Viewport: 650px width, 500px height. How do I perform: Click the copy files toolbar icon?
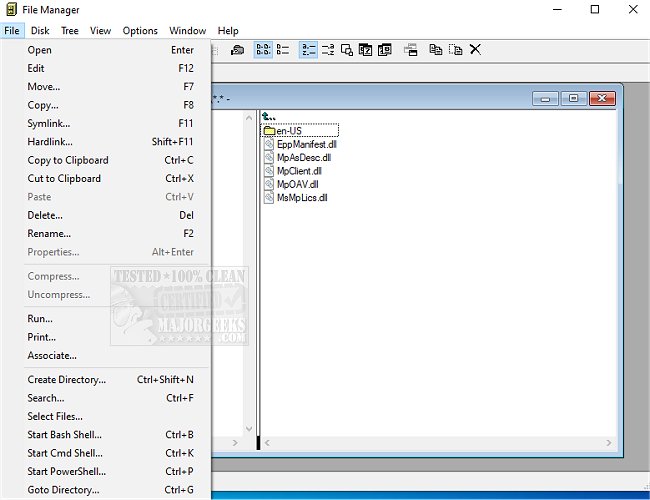435,50
